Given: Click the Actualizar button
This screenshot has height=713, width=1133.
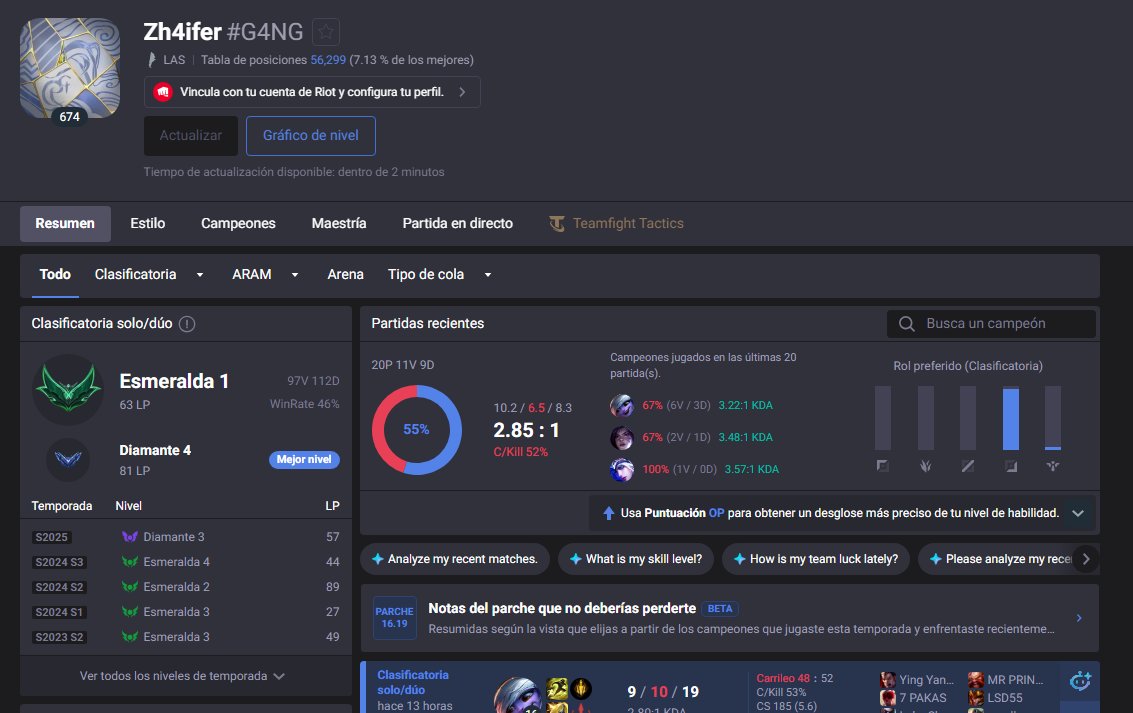Looking at the screenshot, I should [191, 136].
